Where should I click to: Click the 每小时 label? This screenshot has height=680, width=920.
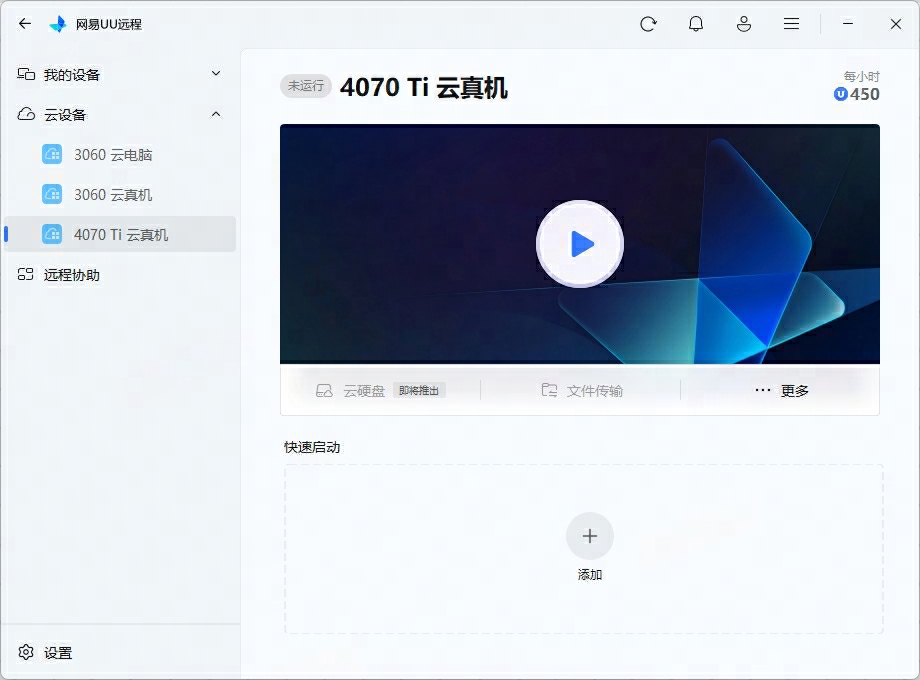861,76
